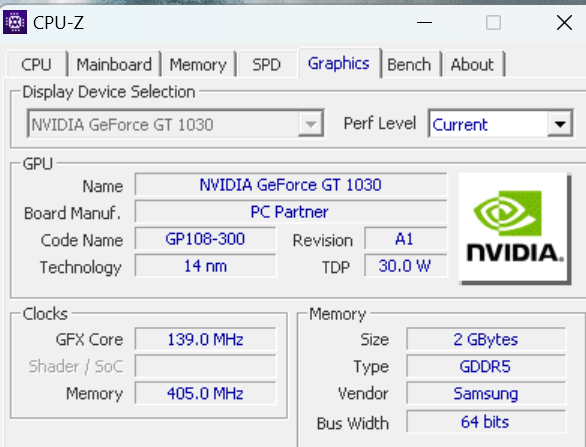Click the TDP 30.0 W field
586x447 pixels.
pos(405,266)
